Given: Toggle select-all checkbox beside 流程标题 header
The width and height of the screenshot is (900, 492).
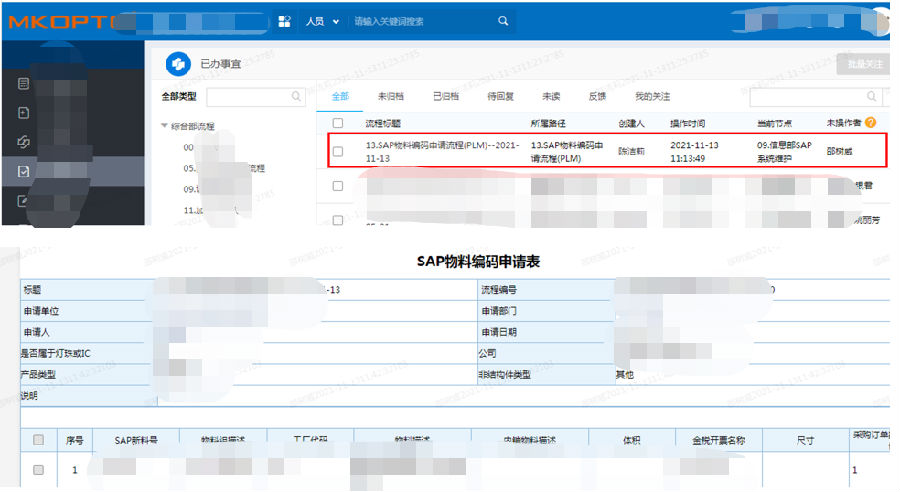Looking at the screenshot, I should click(338, 123).
